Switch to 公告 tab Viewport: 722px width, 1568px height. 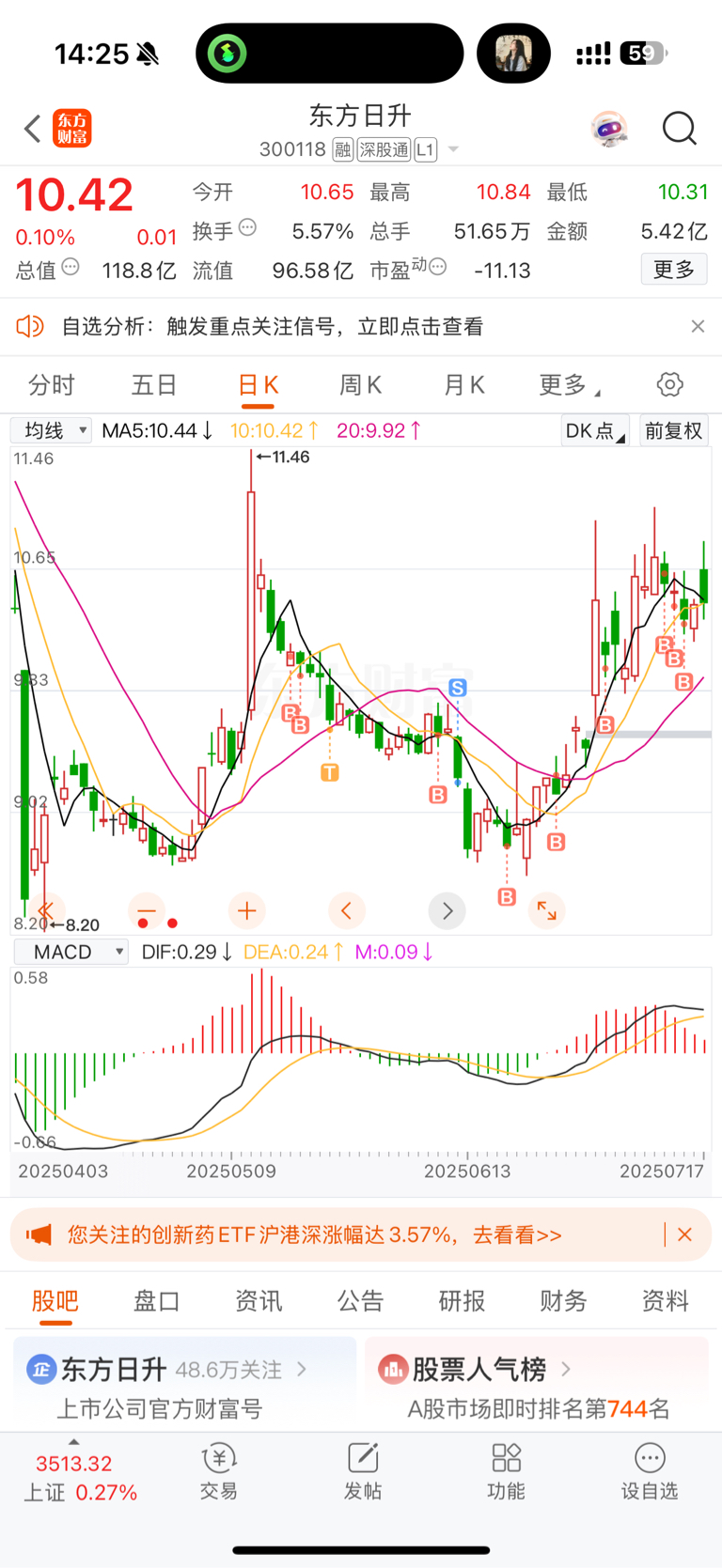(360, 1301)
